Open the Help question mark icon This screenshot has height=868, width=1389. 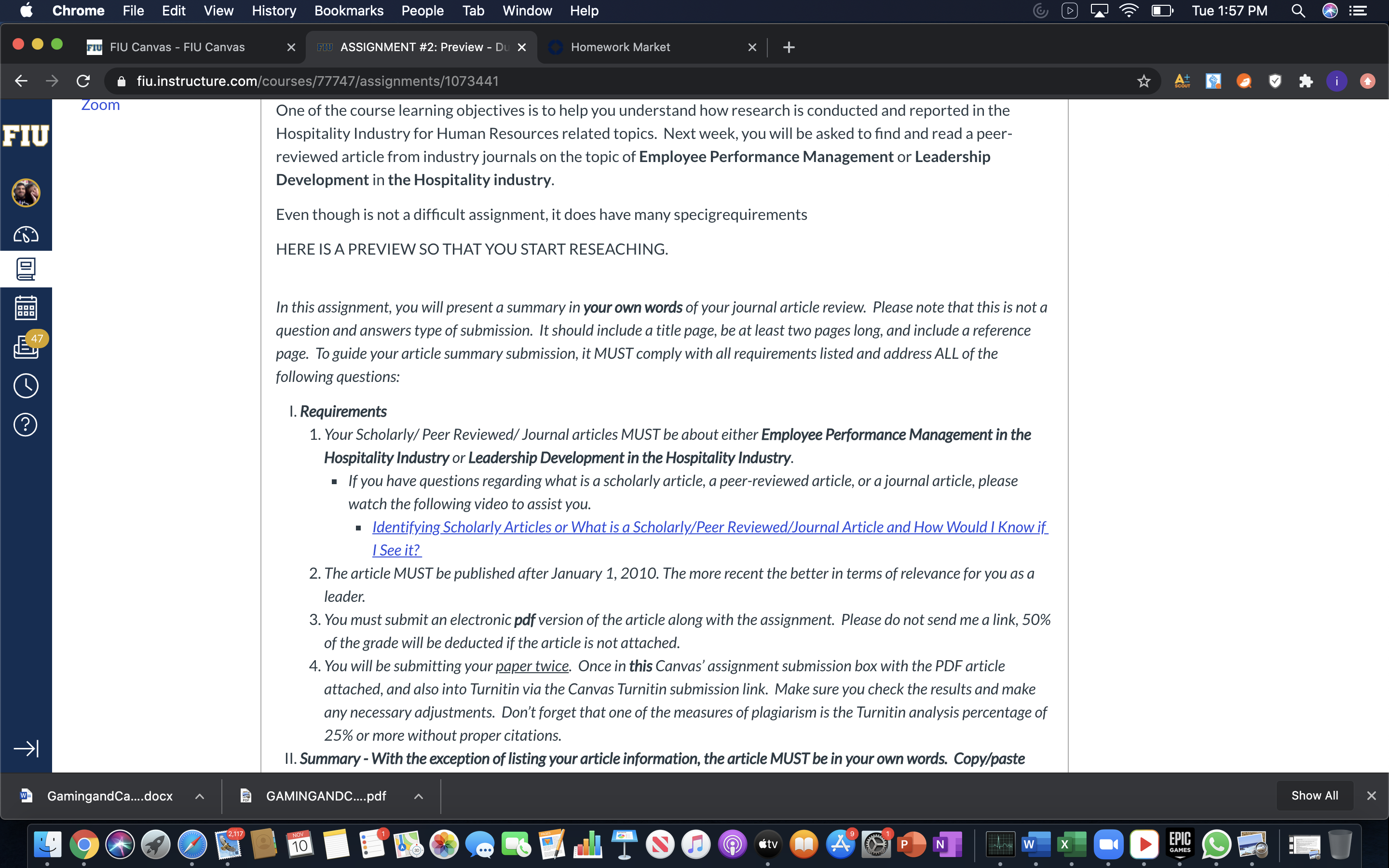coord(26,425)
